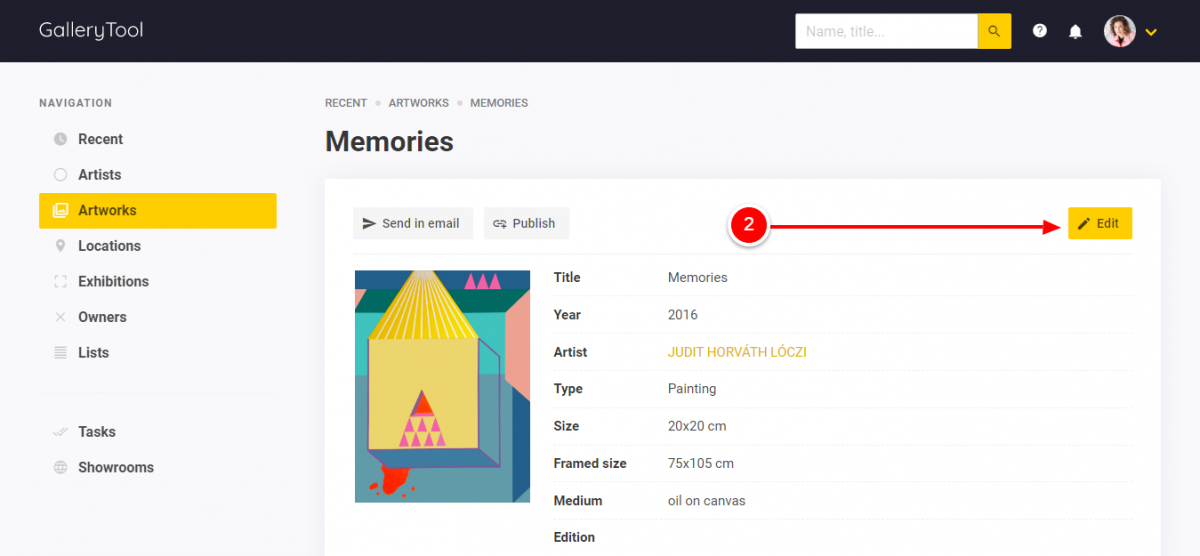Click the yellow Edit button
The image size is (1200, 556).
click(x=1100, y=223)
